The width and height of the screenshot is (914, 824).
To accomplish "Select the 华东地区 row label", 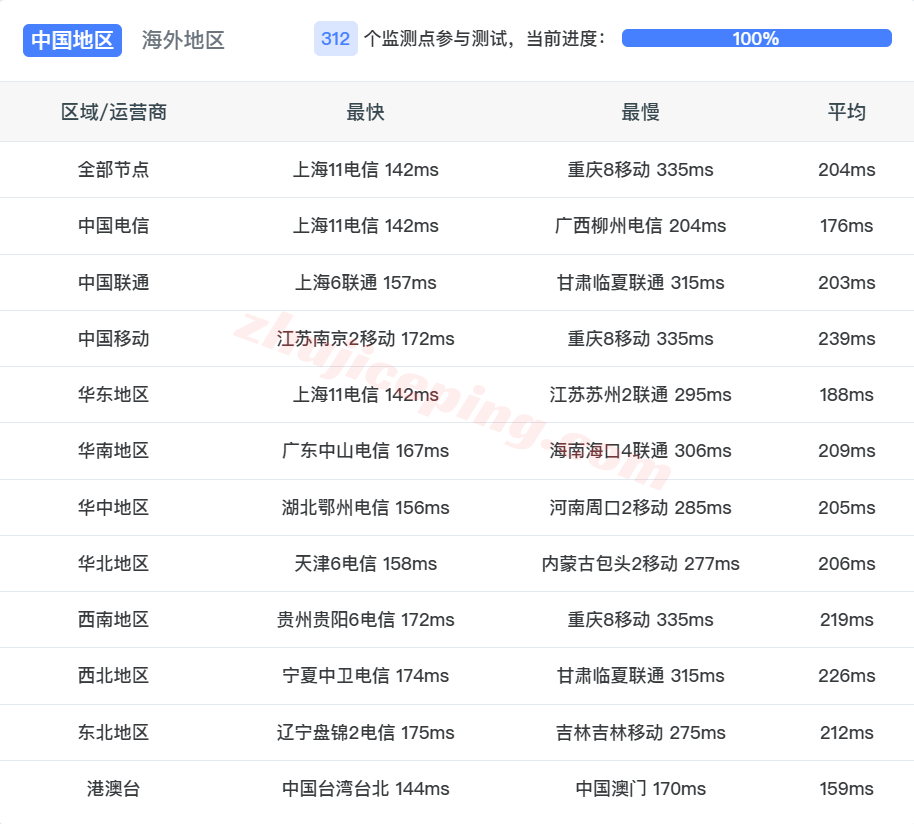I will [x=114, y=395].
